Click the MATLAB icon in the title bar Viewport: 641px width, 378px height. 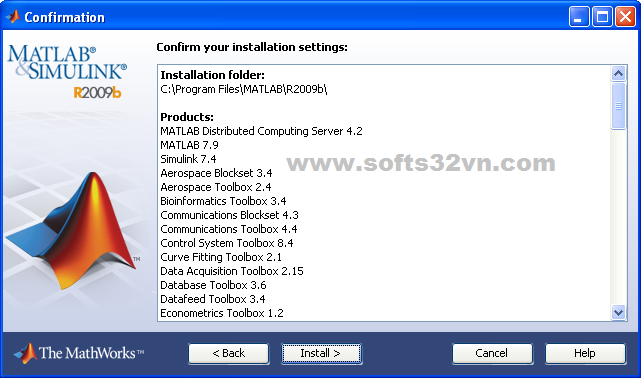13,17
